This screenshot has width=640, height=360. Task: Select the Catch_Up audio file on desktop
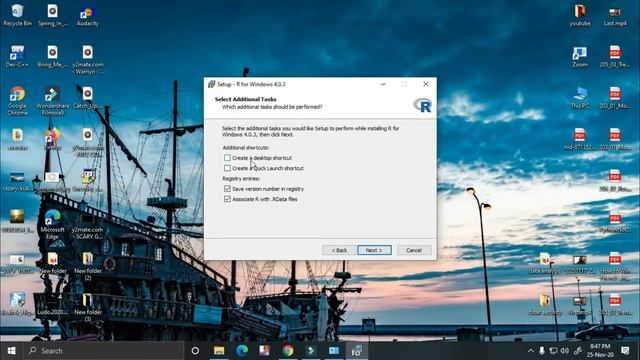(87, 98)
